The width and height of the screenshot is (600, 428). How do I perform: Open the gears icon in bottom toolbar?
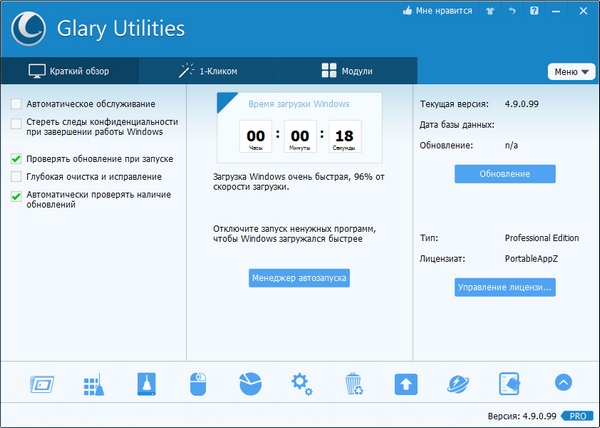click(x=301, y=383)
